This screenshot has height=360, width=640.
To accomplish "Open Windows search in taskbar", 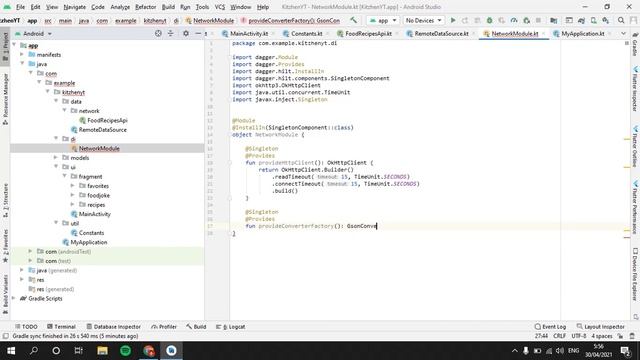I will pos(34,351).
